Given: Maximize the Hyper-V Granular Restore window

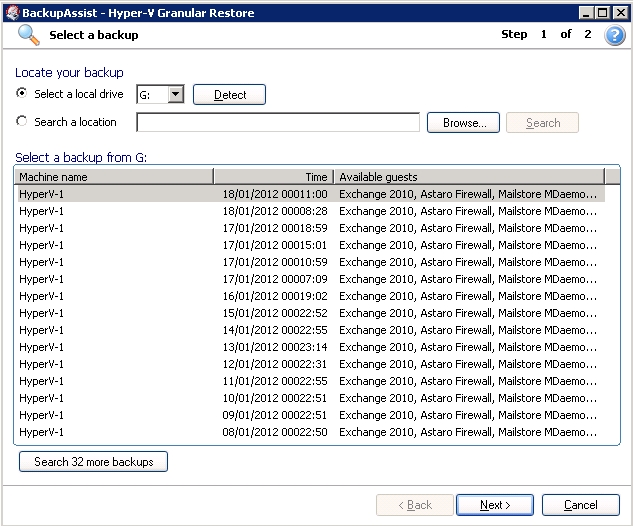Looking at the screenshot, I should click(x=603, y=13).
